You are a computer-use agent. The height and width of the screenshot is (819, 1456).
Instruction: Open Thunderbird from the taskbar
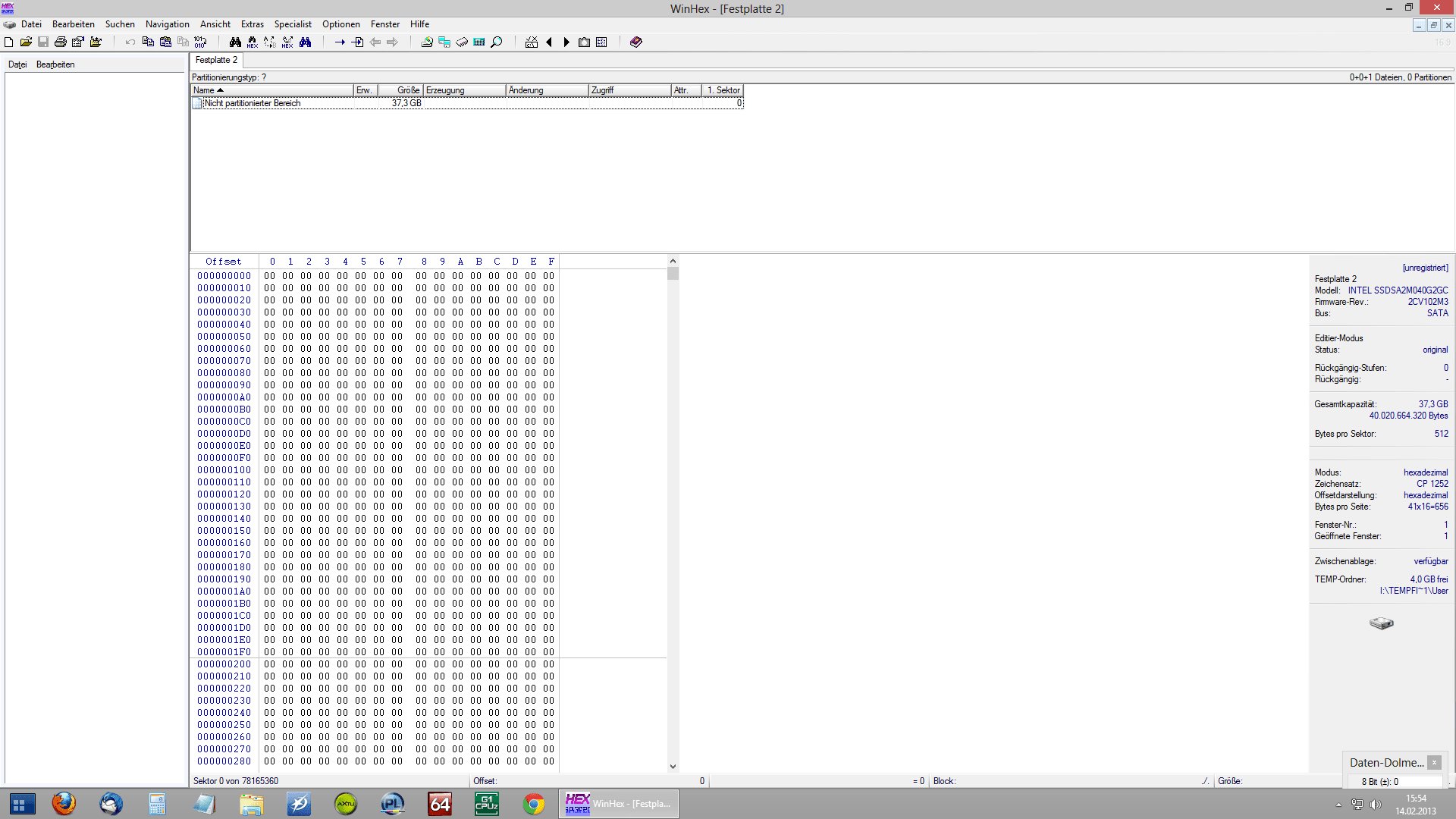point(111,804)
